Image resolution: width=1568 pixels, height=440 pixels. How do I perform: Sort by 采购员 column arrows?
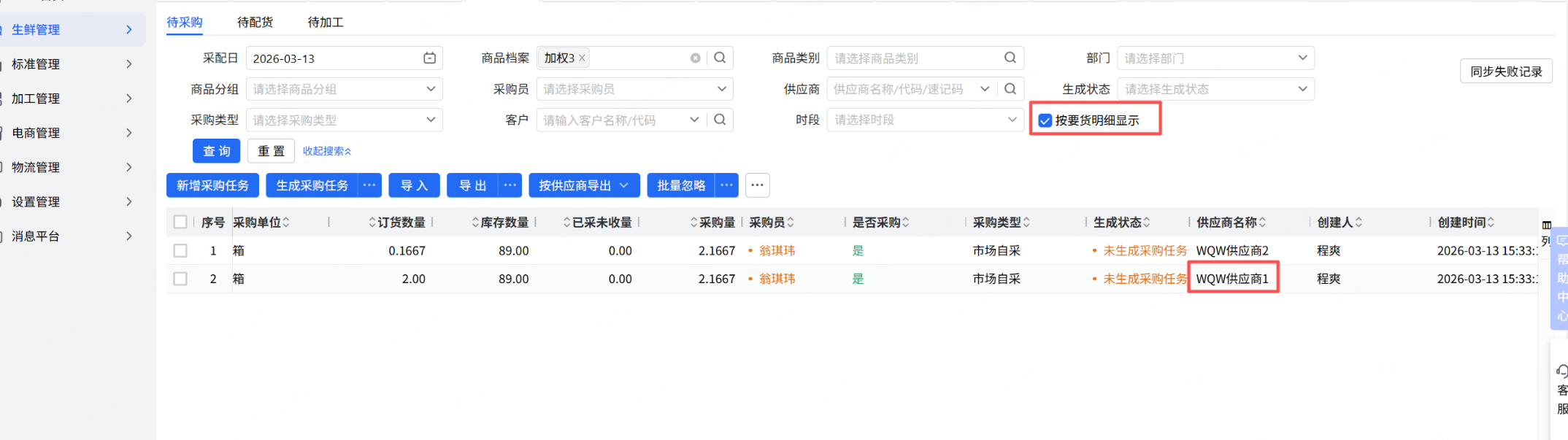[791, 223]
